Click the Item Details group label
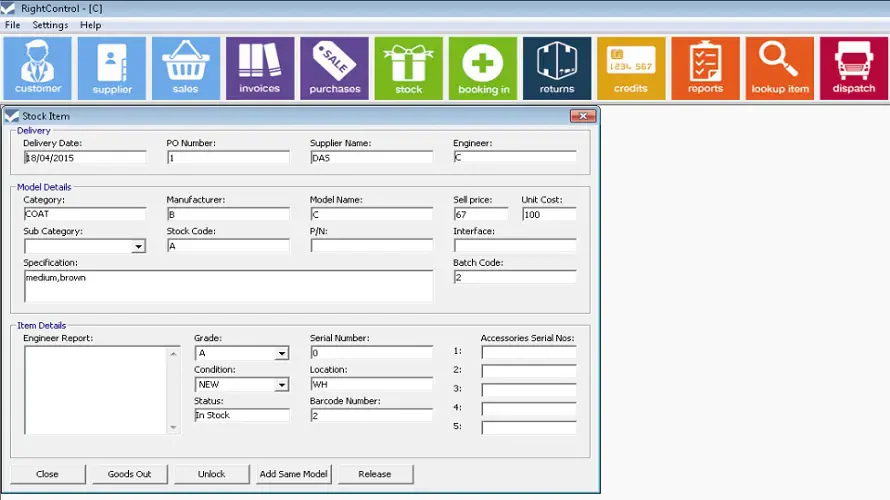 pyautogui.click(x=41, y=326)
